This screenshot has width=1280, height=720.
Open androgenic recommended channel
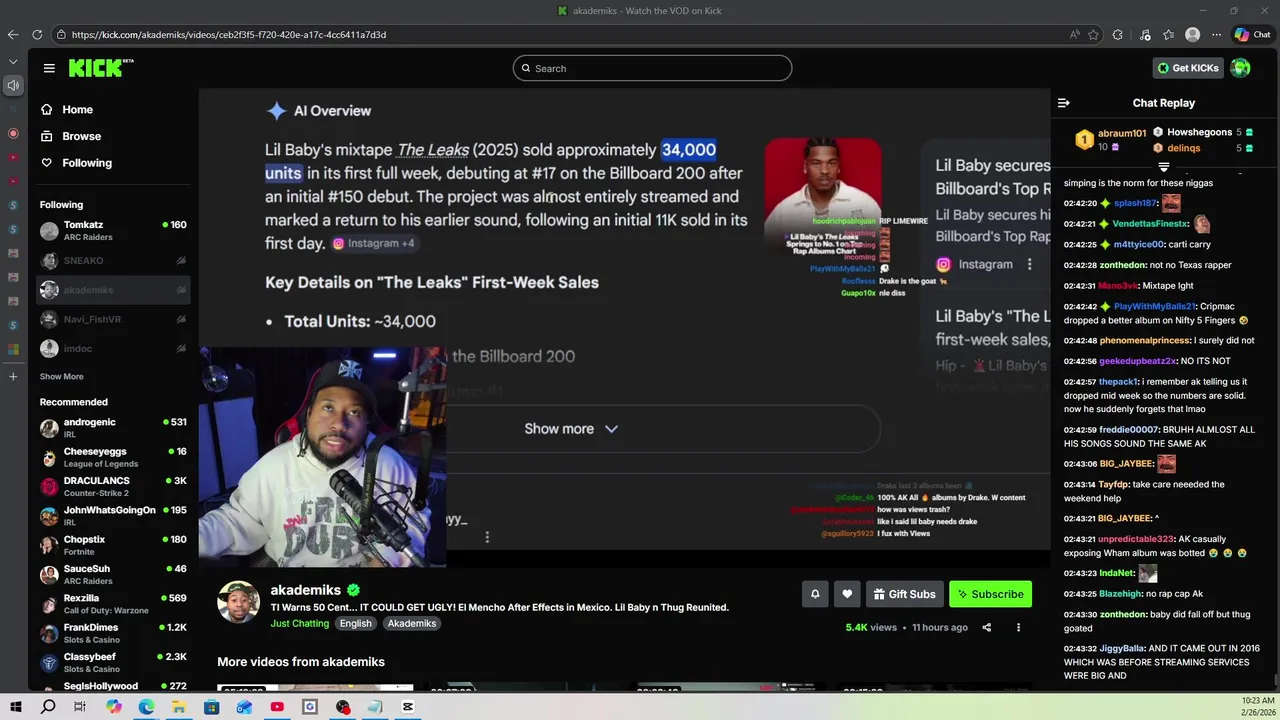[x=112, y=428]
